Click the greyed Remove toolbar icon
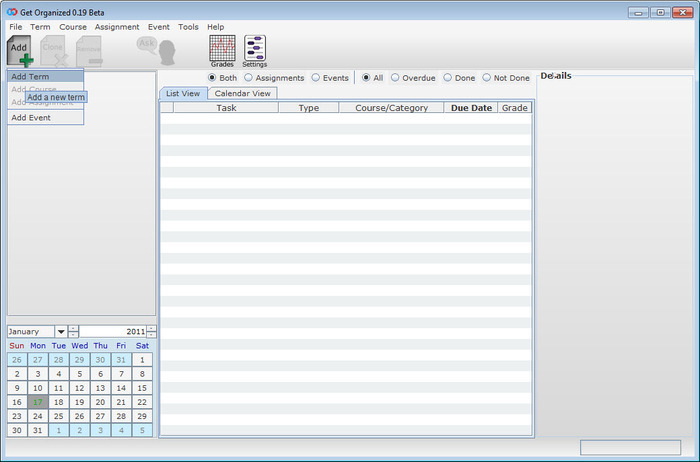700x462 pixels. point(89,51)
